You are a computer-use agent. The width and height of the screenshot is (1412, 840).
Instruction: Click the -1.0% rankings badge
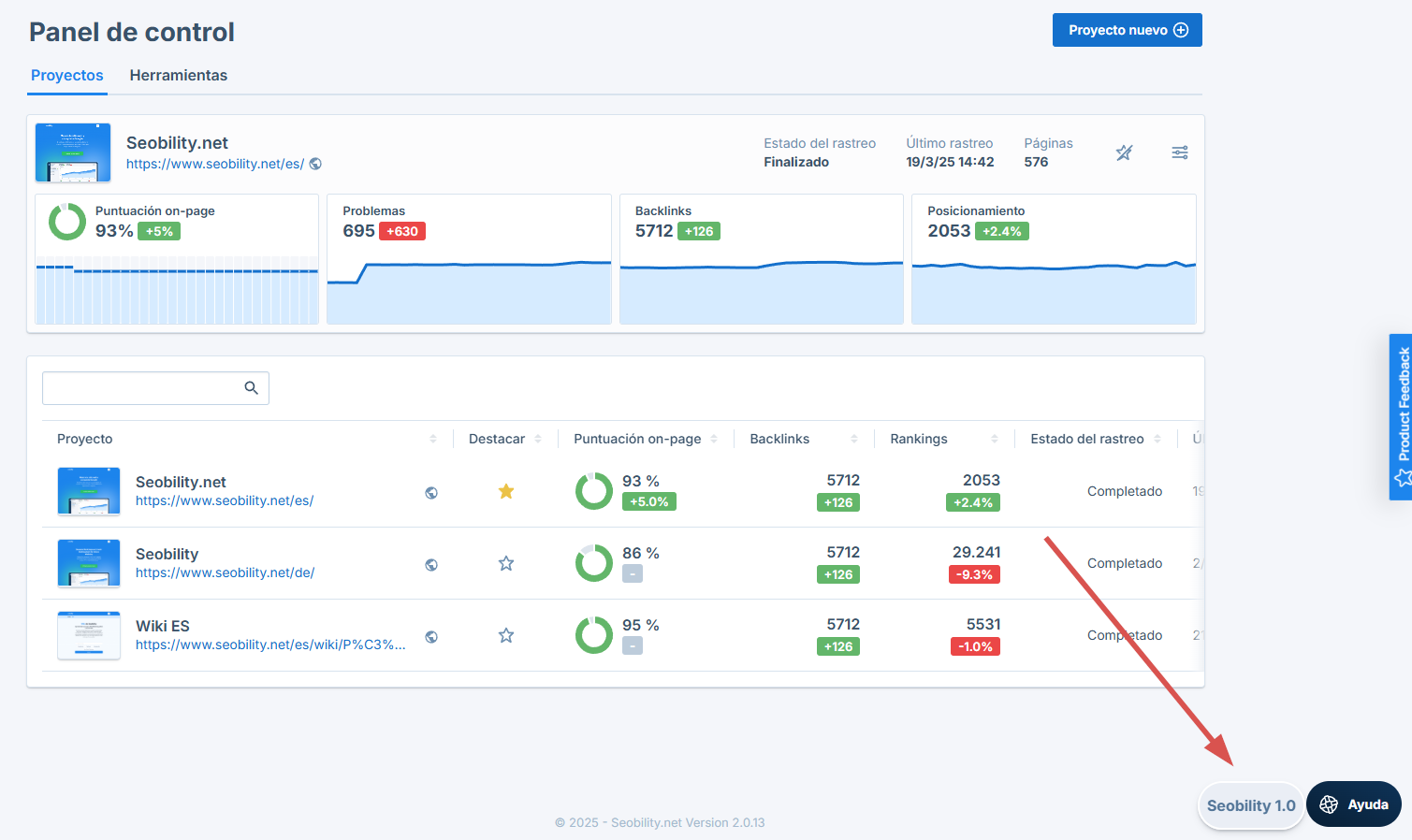coord(975,646)
